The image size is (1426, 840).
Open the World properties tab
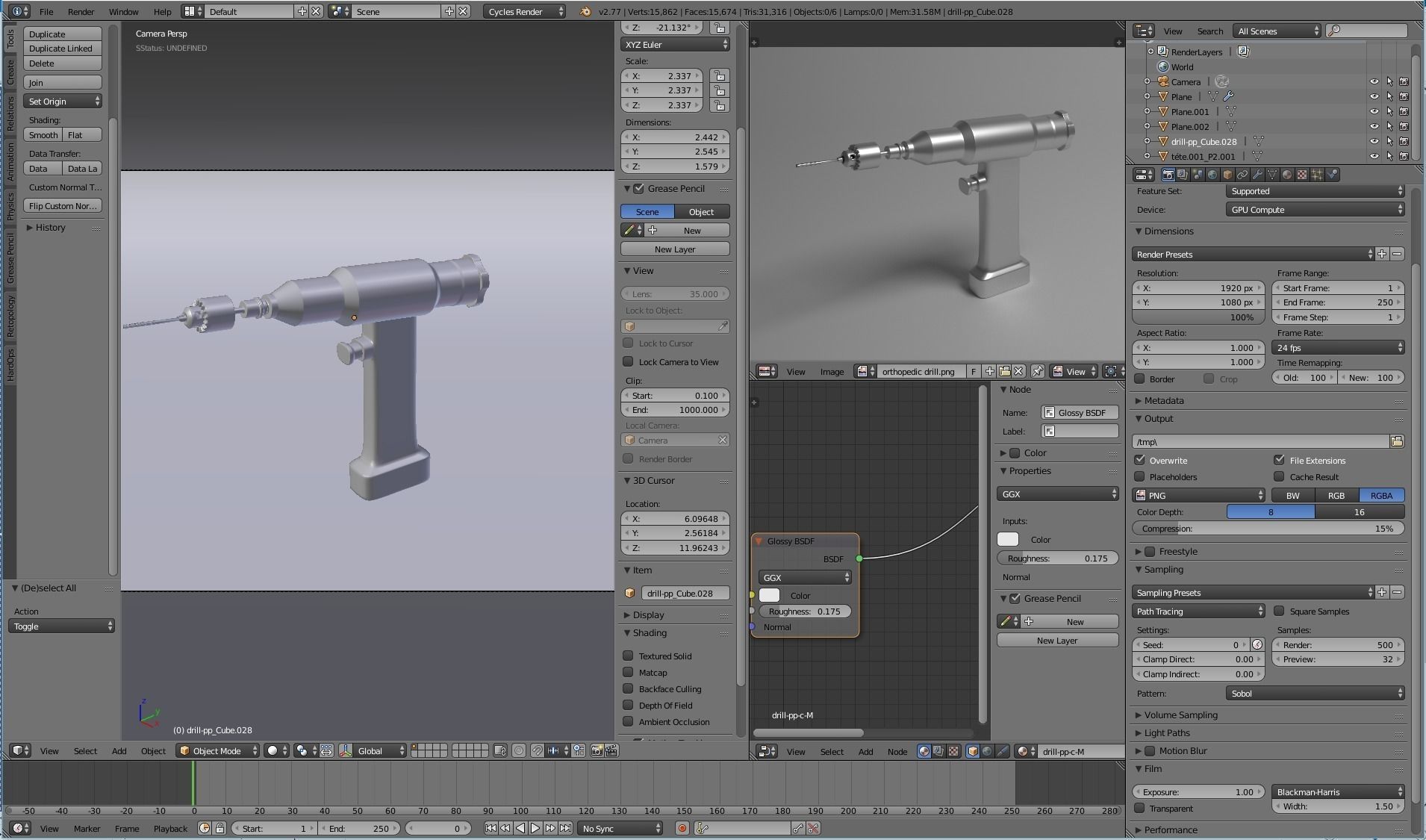pos(1212,175)
